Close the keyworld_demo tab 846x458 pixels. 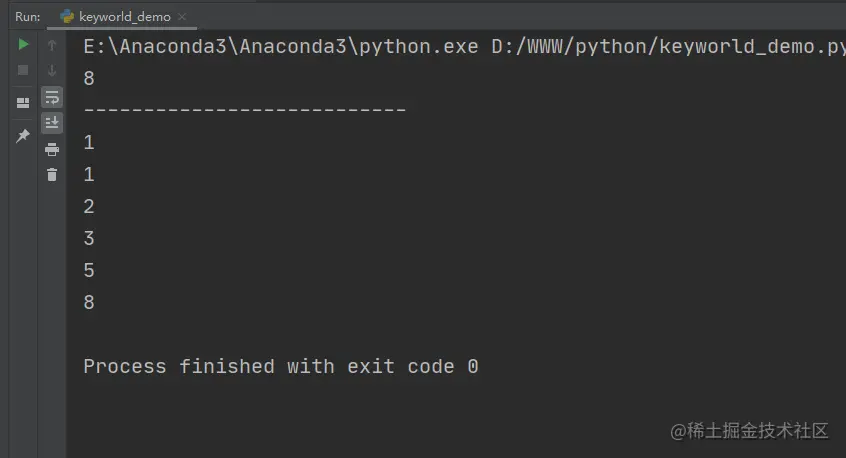pyautogui.click(x=182, y=17)
